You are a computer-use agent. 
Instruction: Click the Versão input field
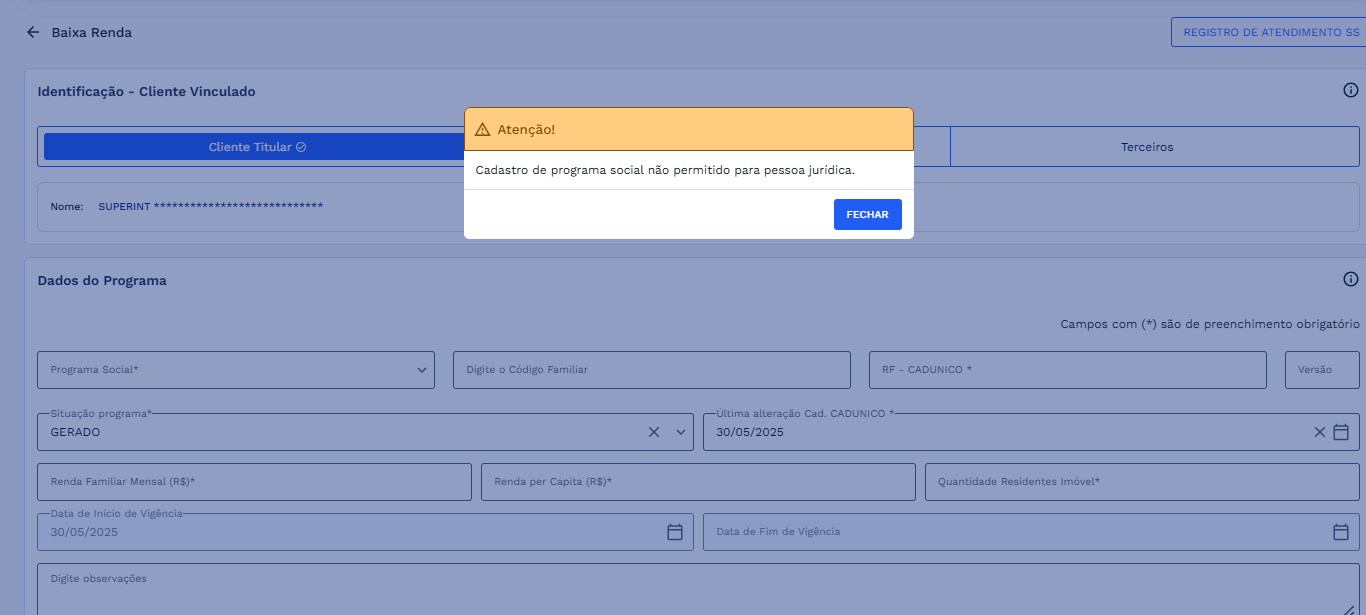(1321, 370)
